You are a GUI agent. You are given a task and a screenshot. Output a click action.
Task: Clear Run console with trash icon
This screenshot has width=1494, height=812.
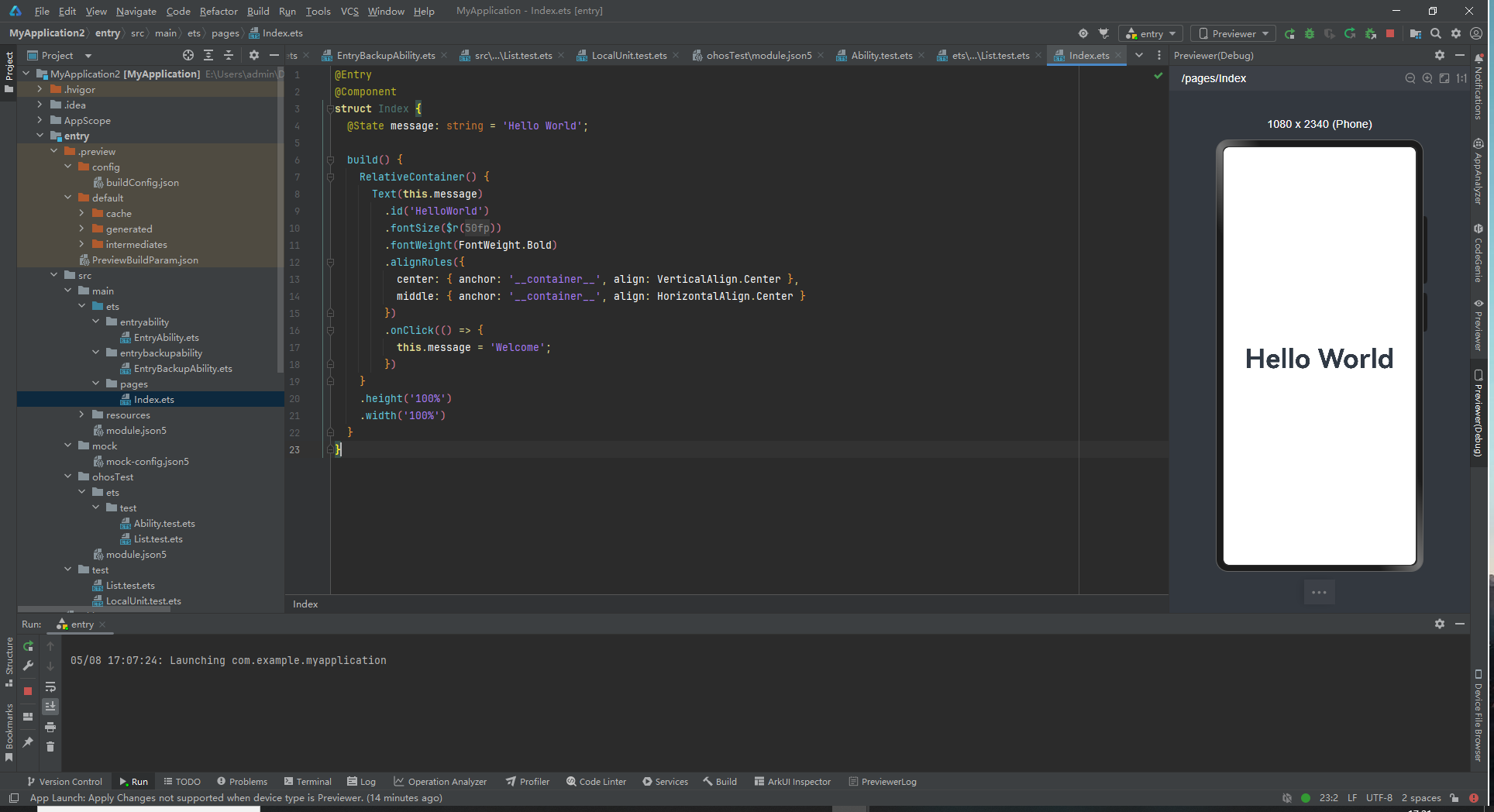50,747
